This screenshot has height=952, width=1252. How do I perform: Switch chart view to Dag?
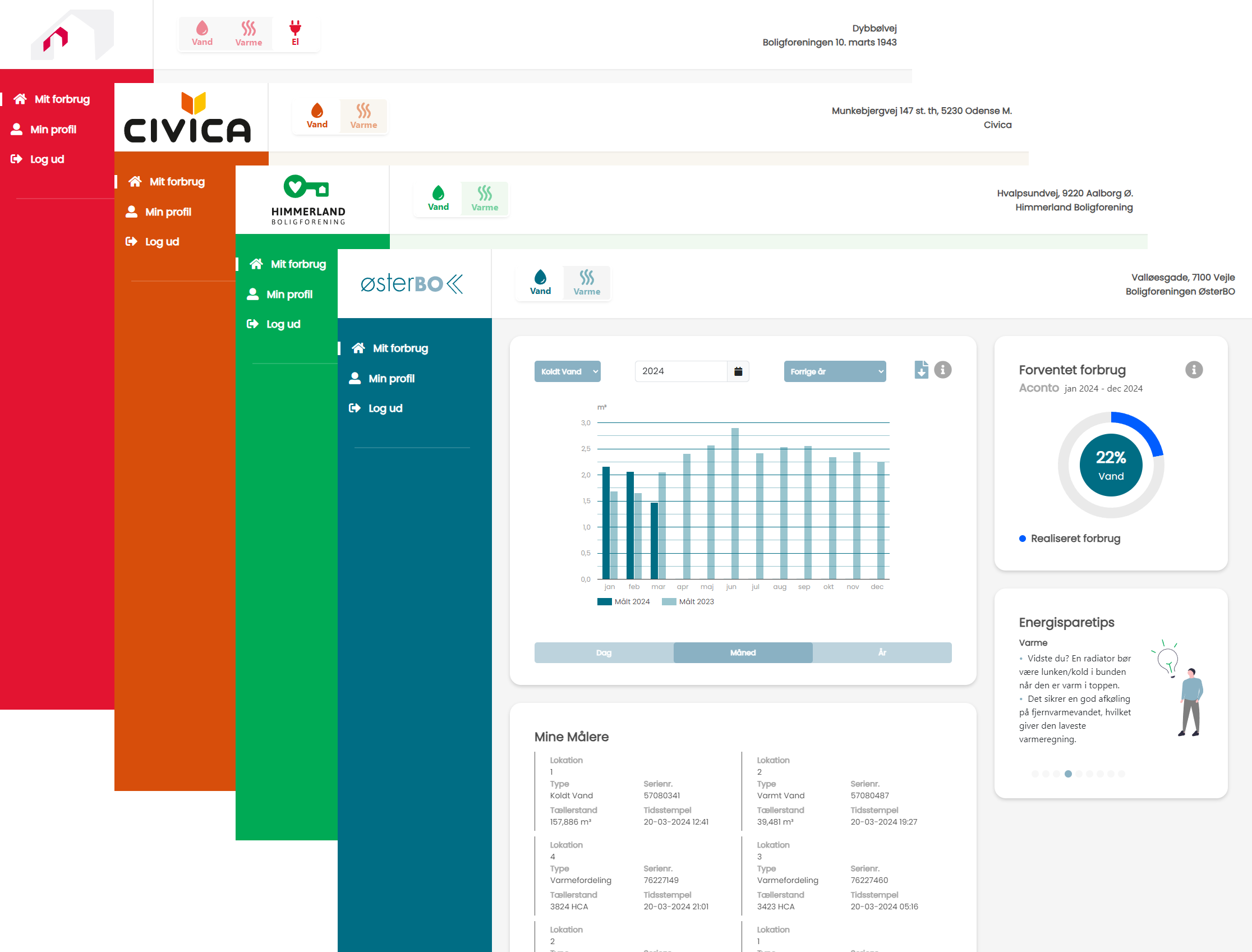[604, 653]
